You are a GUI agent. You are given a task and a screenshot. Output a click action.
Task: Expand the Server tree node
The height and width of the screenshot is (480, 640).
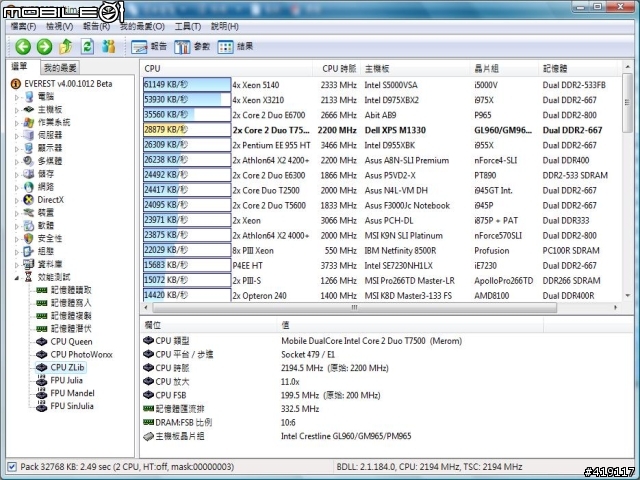pos(17,136)
